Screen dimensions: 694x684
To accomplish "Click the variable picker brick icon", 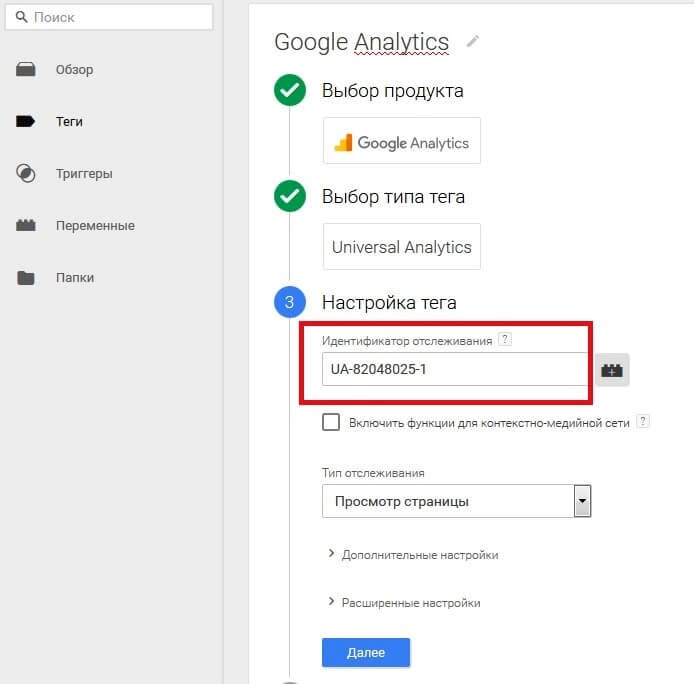I will click(x=611, y=370).
